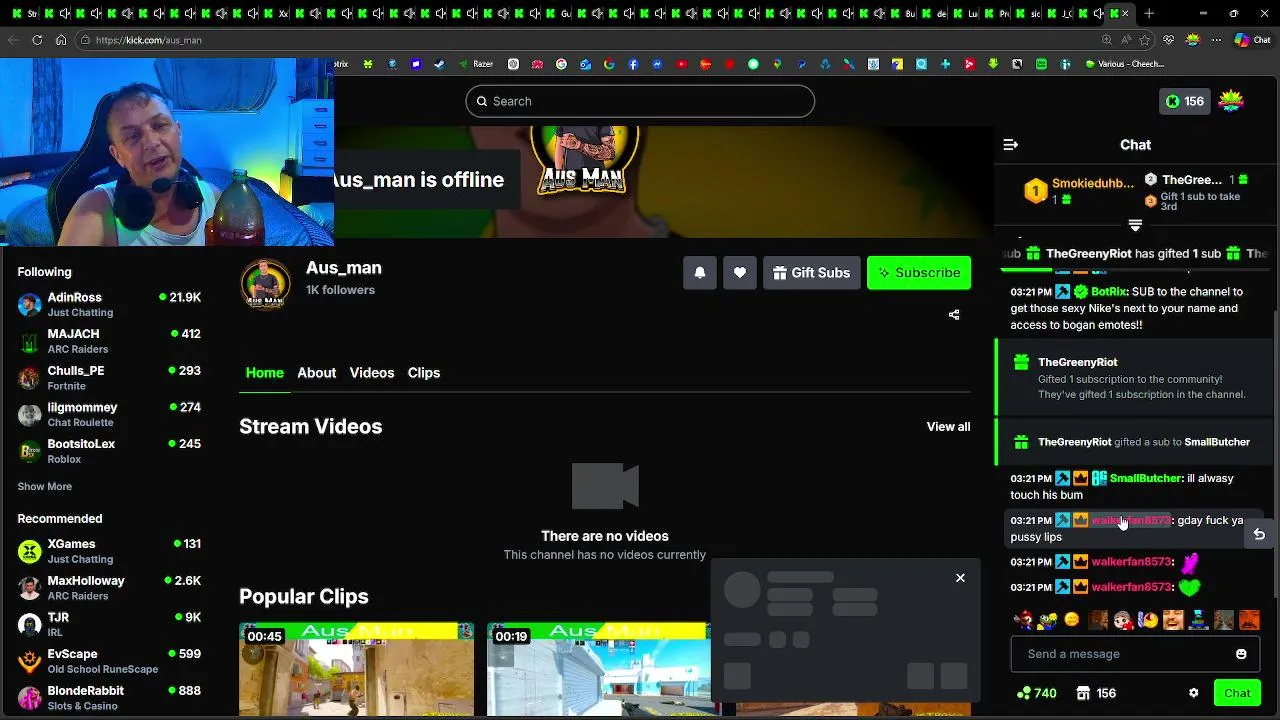Open MAJACH channel in Following
This screenshot has width=1280, height=720.
point(109,341)
